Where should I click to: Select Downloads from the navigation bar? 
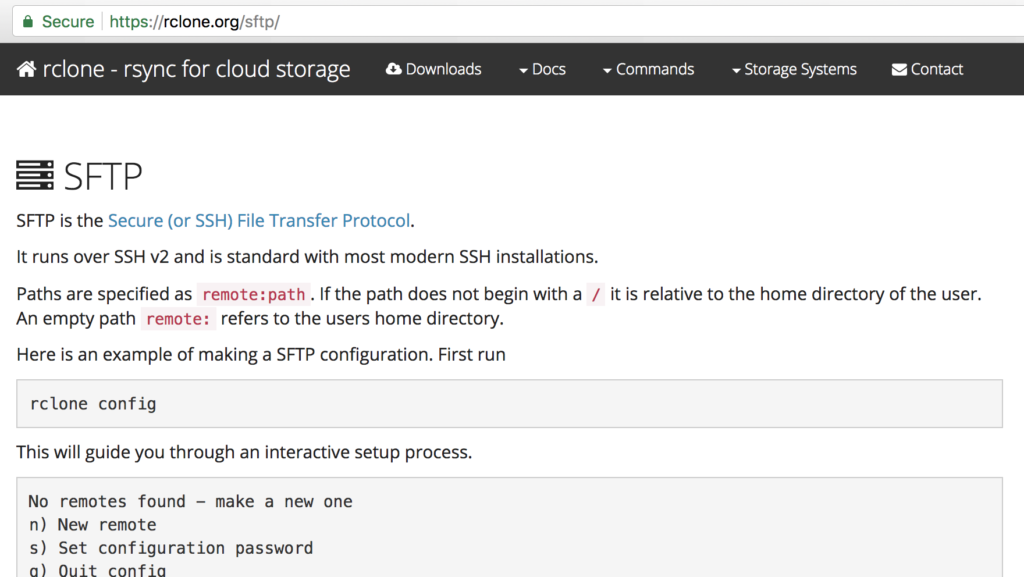click(x=442, y=69)
